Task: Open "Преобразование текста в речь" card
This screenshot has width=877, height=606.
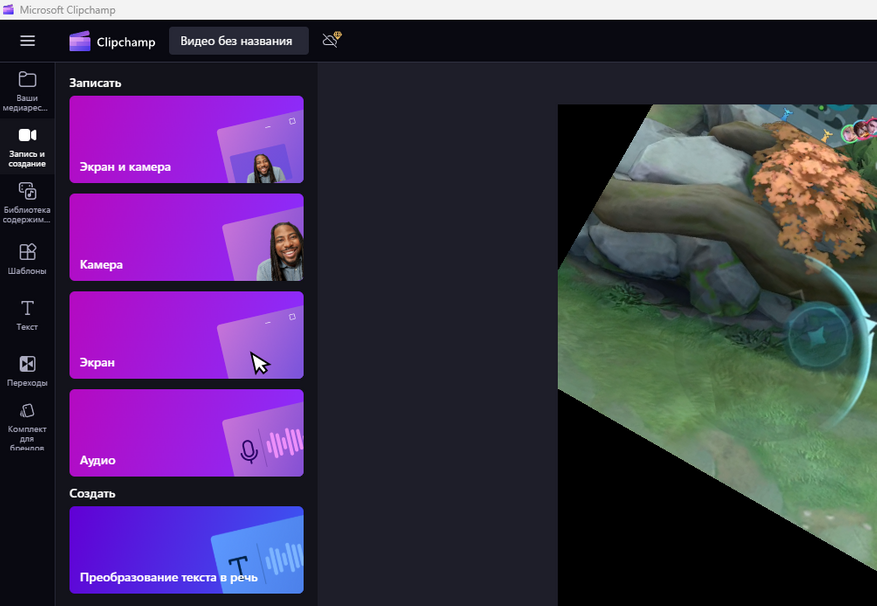Action: coord(186,550)
